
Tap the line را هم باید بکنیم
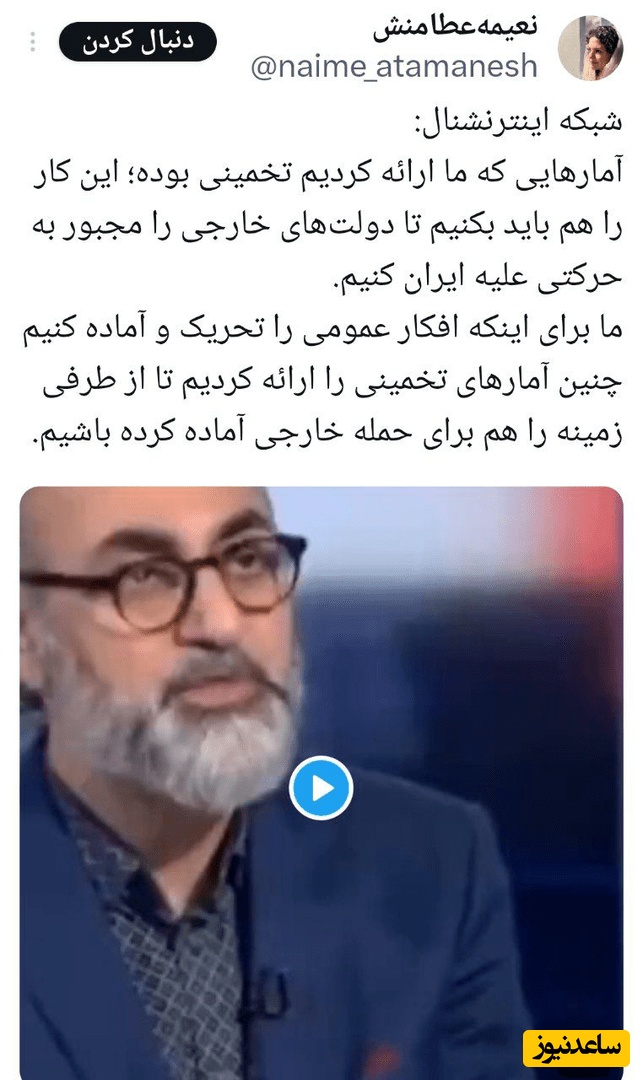click(x=327, y=225)
